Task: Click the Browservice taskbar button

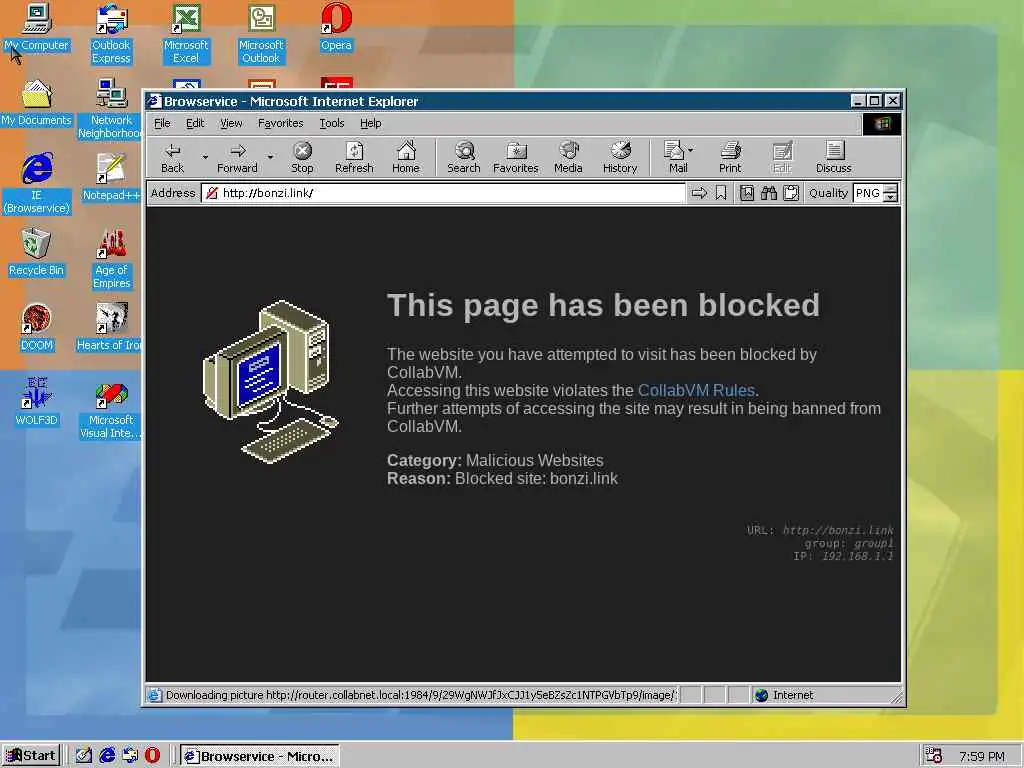Action: tap(260, 756)
